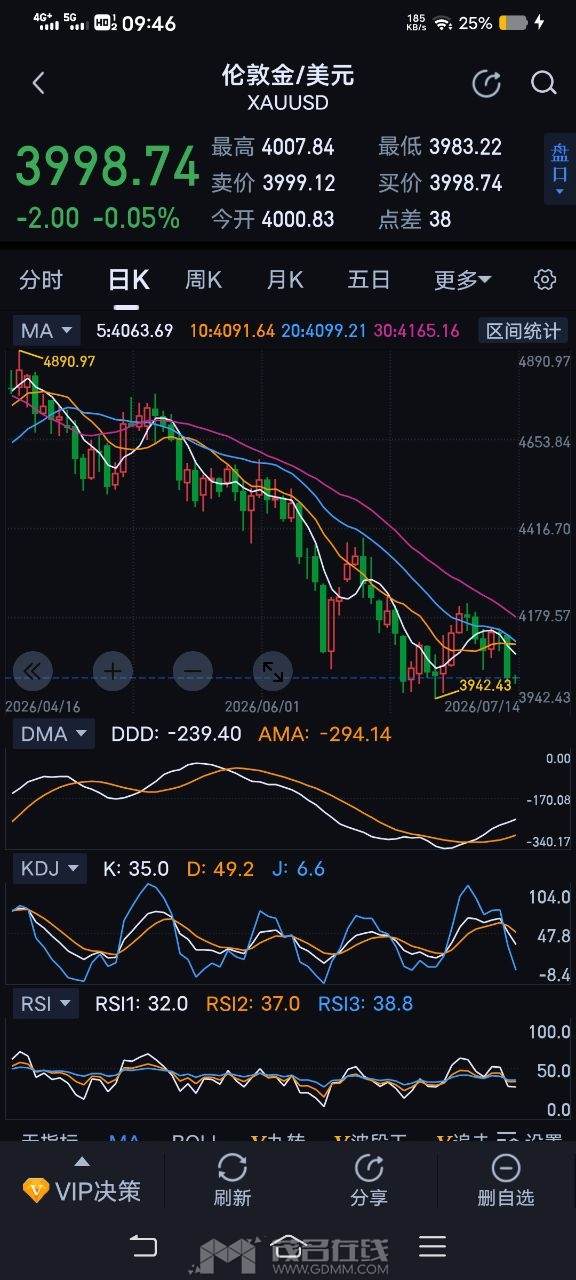Screen dimensions: 576x1280
Task: Expand chart to fullscreen icon
Action: tap(272, 671)
